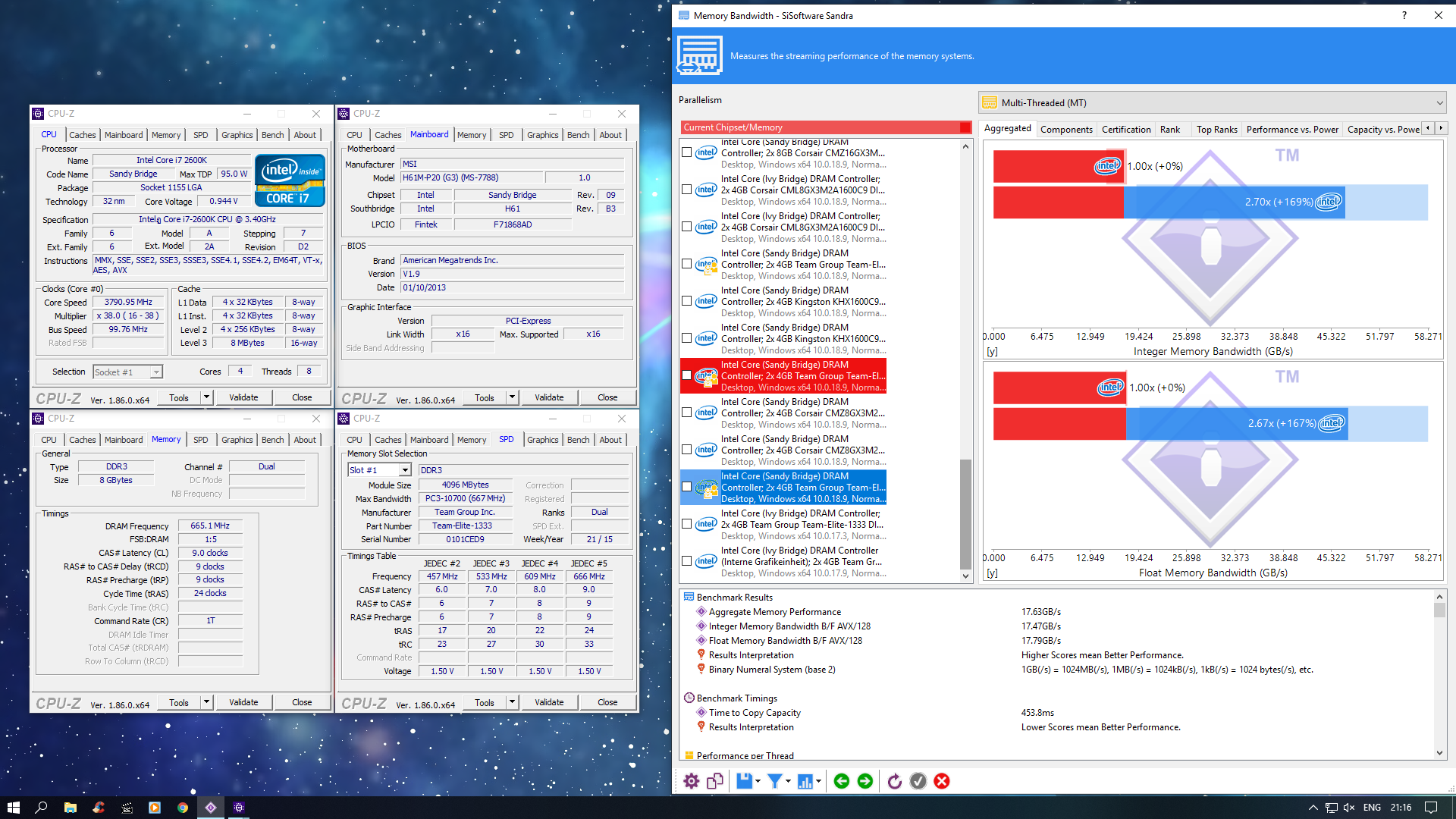
Task: Open the Slot #1 memory slot dropdown
Action: pos(405,470)
